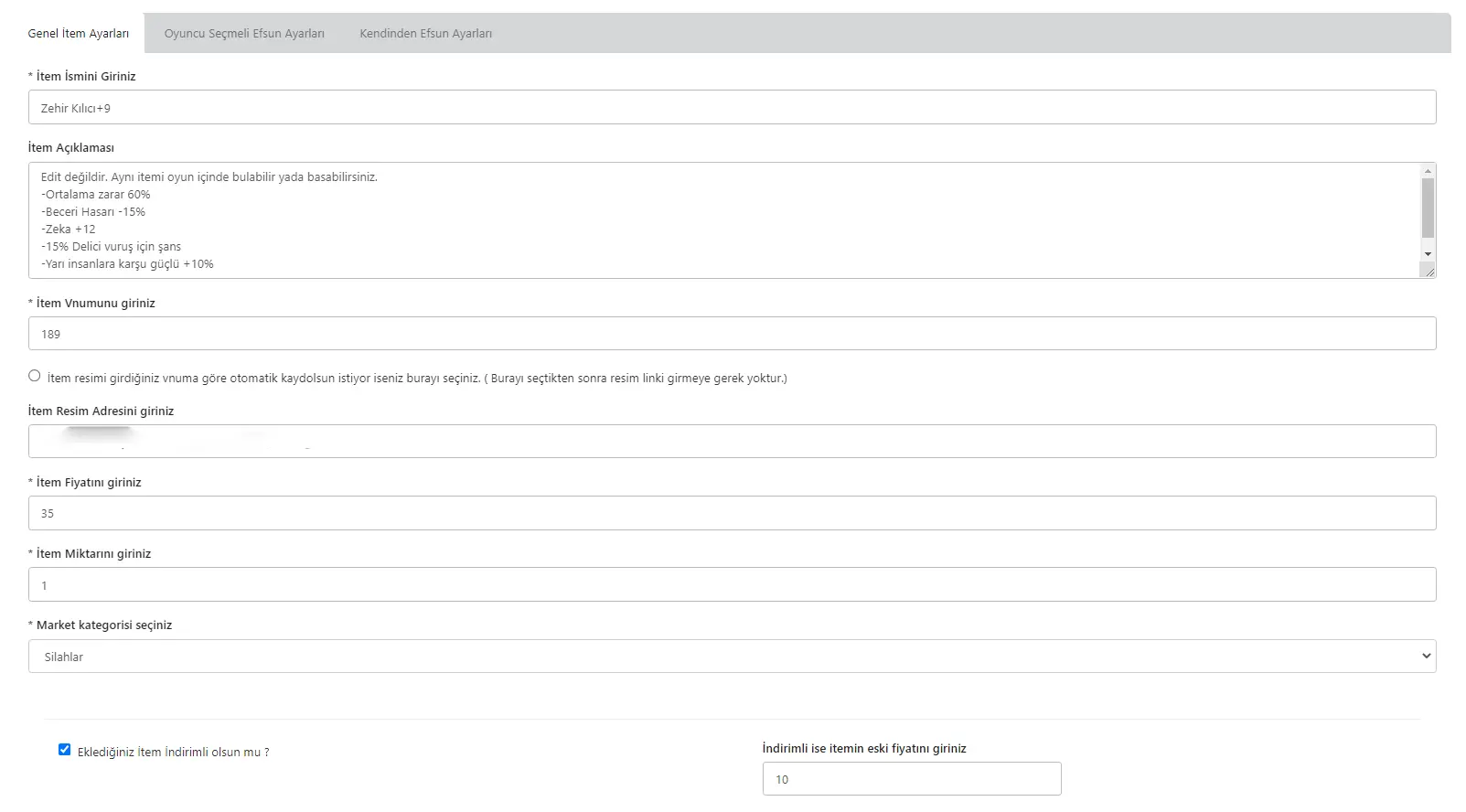Click the item name field with Zehir Kılıcı+9
The width and height of the screenshot is (1466, 812).
[x=732, y=108]
